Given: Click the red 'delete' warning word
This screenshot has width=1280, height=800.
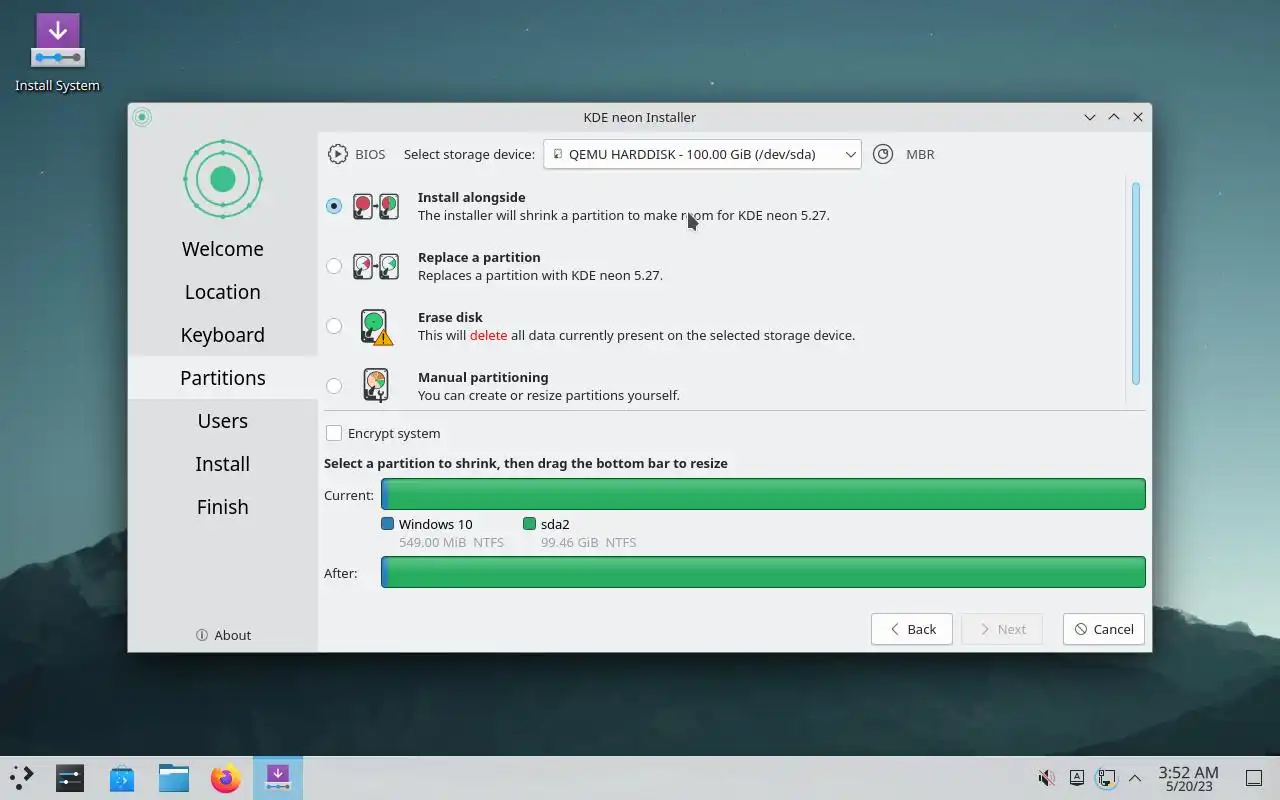Looking at the screenshot, I should click(x=488, y=336).
